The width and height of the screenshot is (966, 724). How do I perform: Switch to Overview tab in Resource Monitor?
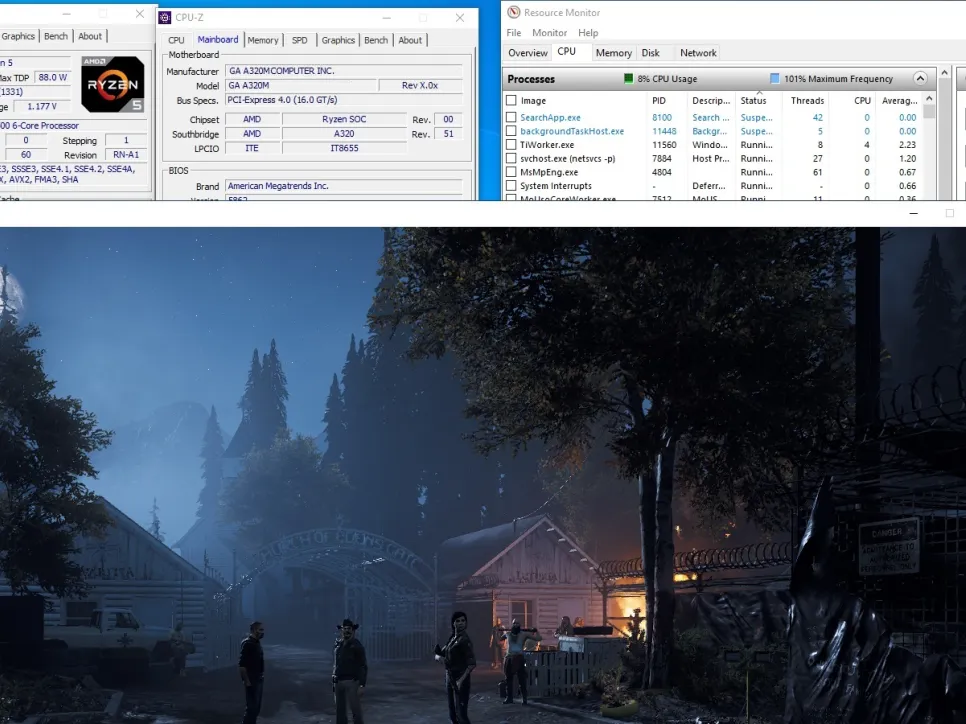(x=527, y=53)
